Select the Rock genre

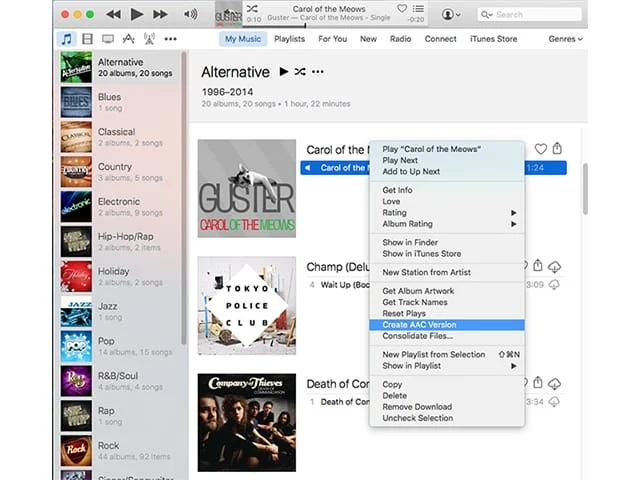tap(119, 451)
